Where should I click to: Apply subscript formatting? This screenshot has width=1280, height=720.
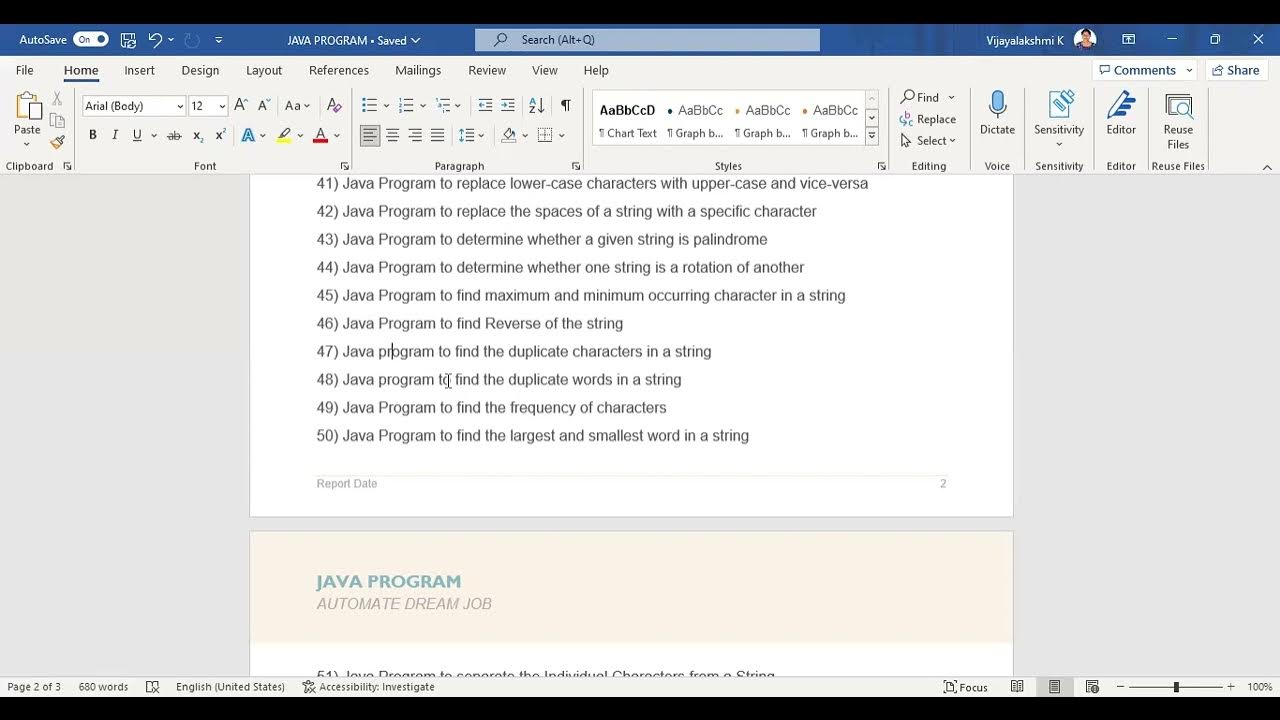[x=198, y=135]
